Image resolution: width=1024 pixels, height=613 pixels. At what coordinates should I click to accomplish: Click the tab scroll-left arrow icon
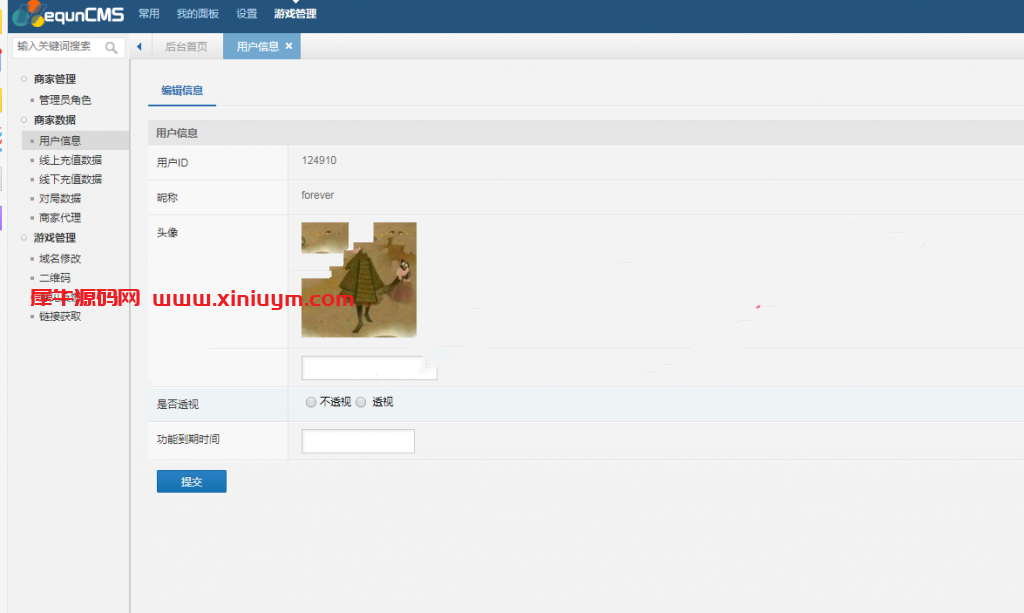click(x=138, y=47)
